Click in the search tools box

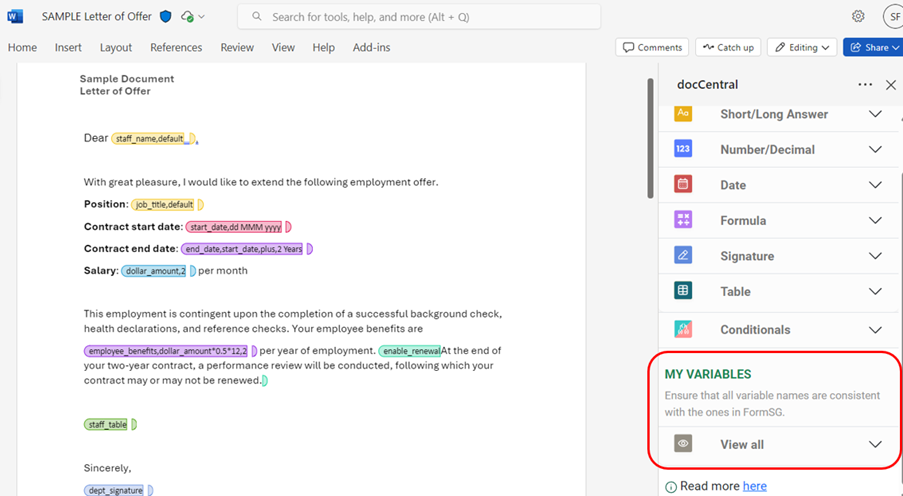coord(420,17)
